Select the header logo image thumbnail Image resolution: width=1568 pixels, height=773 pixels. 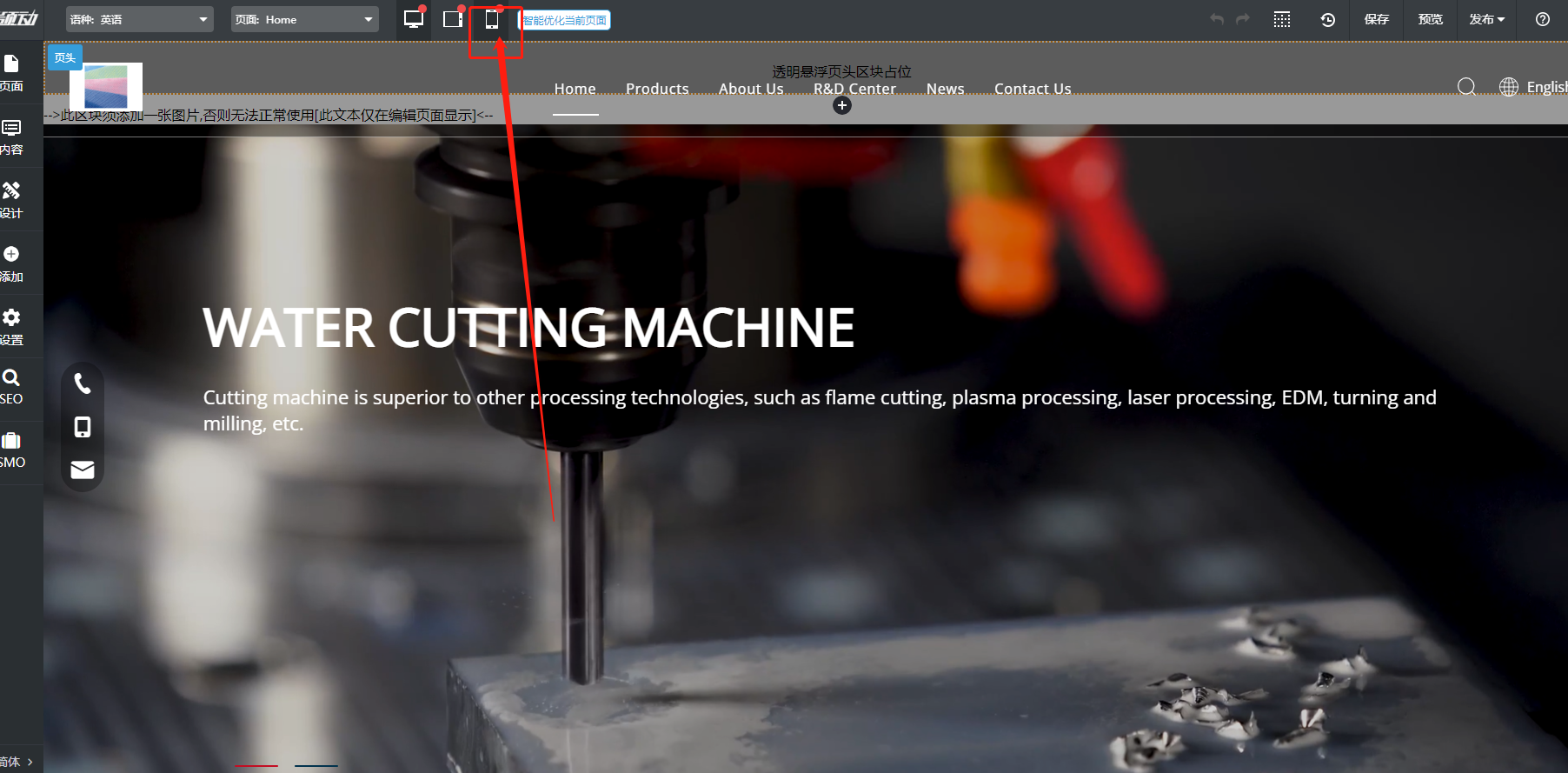tap(106, 86)
